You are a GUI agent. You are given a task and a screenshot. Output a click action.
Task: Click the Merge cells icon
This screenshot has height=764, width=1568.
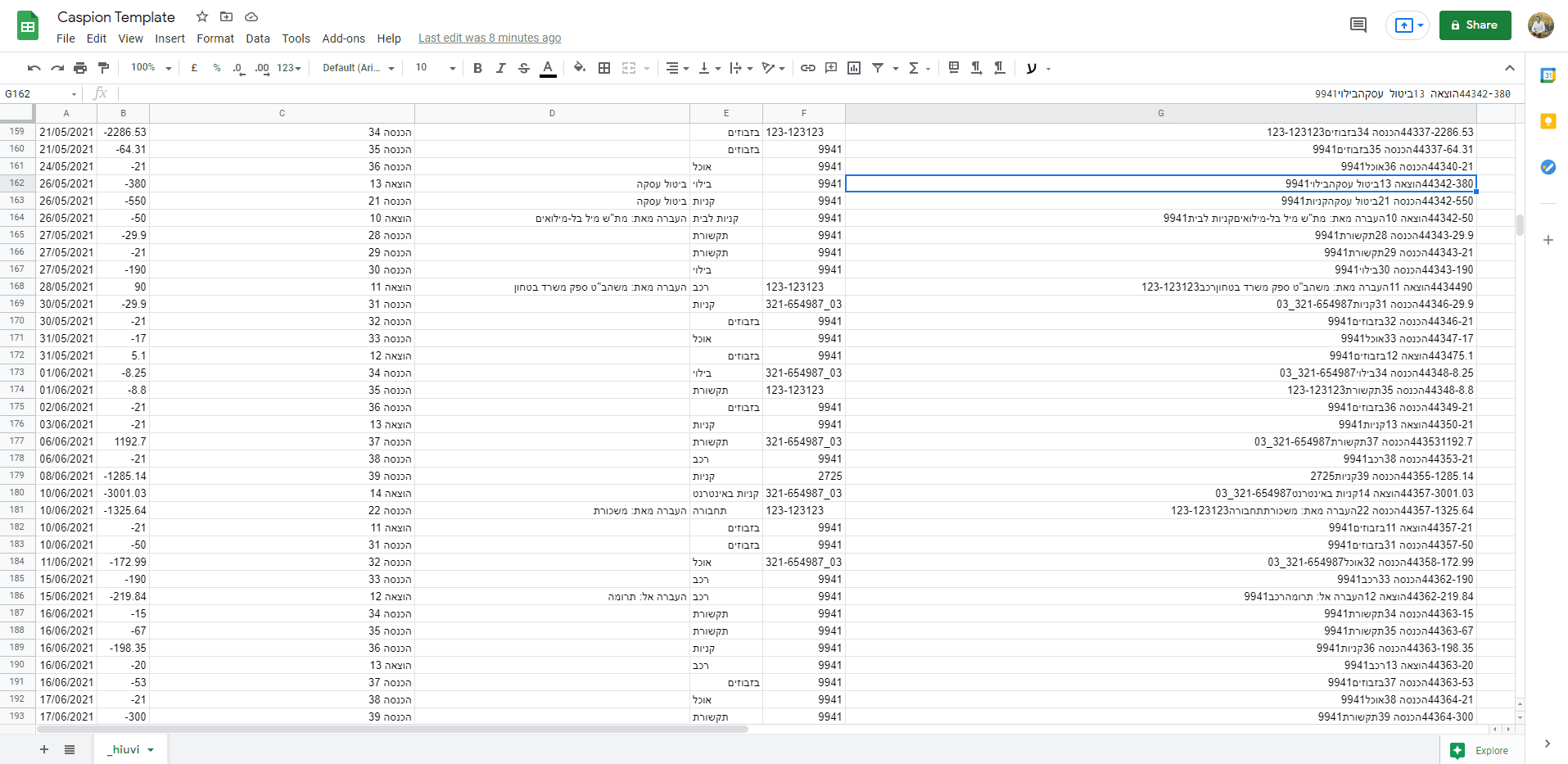coord(629,68)
